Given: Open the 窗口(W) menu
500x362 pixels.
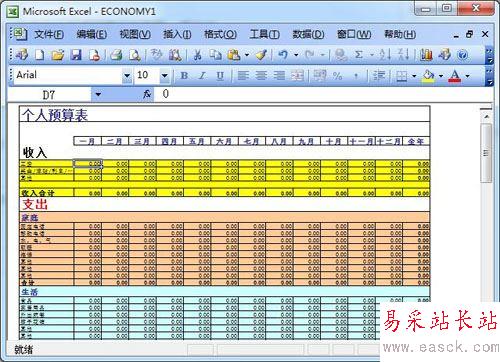Looking at the screenshot, I should tap(354, 34).
